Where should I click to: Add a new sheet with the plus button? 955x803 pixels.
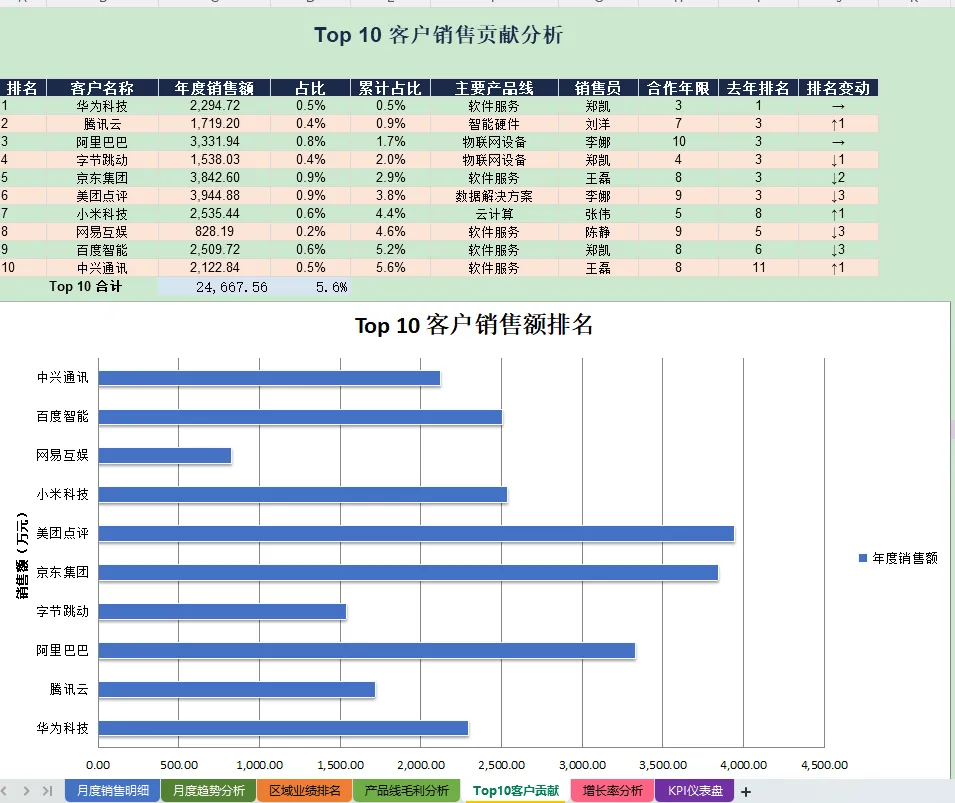[745, 791]
